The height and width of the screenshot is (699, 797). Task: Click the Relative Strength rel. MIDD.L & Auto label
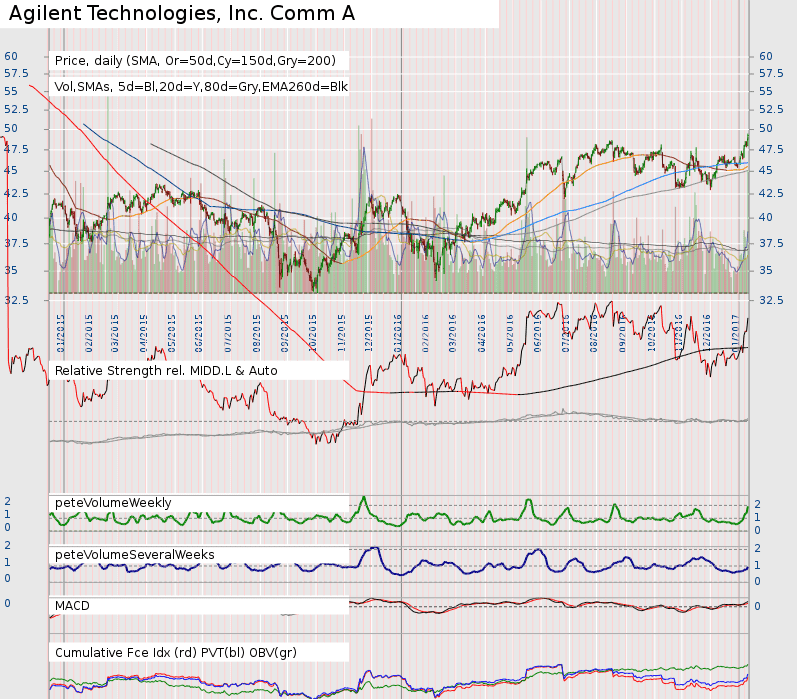(x=166, y=371)
